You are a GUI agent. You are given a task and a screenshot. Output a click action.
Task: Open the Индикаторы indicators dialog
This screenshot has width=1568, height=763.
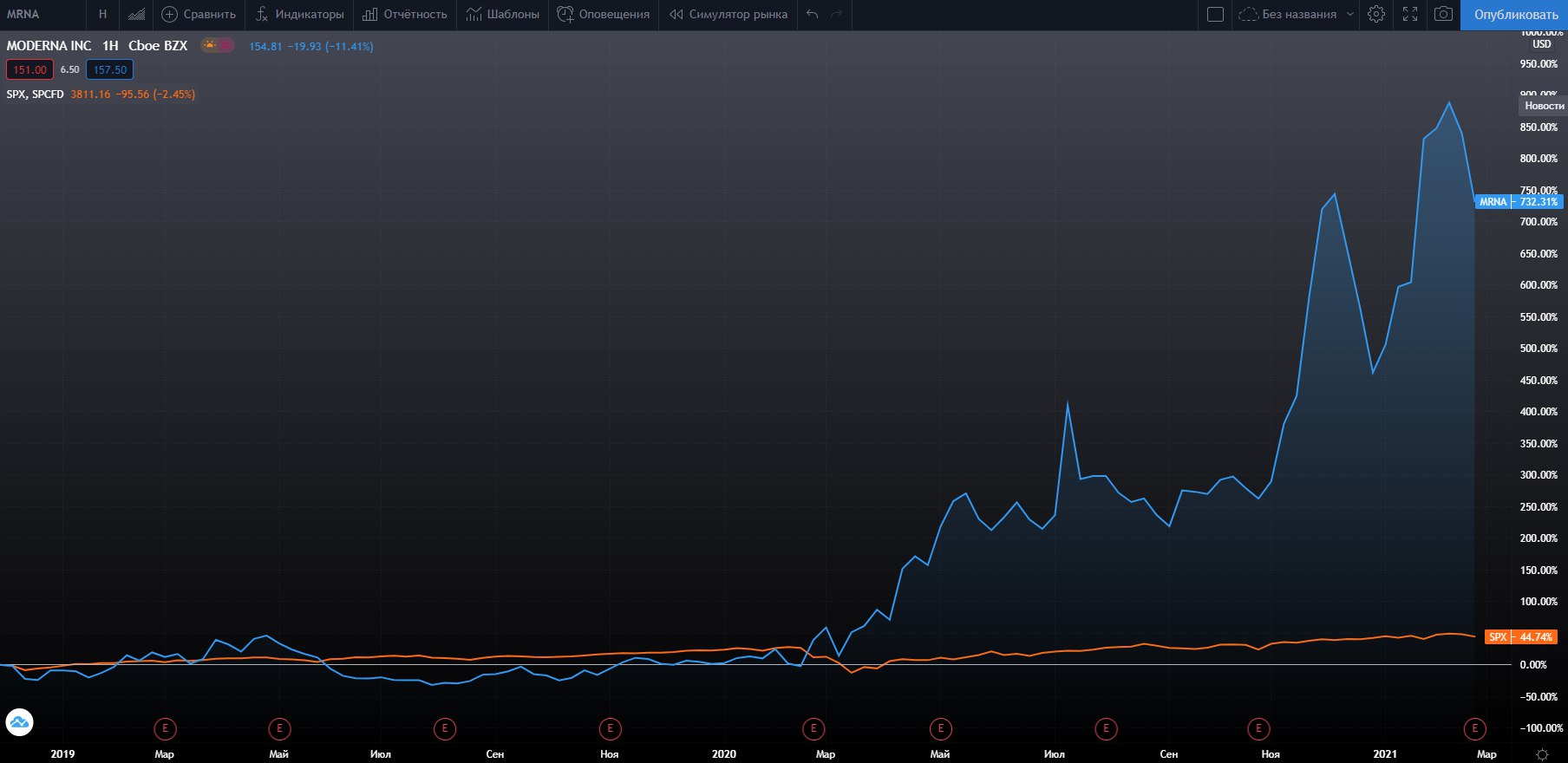coord(299,15)
